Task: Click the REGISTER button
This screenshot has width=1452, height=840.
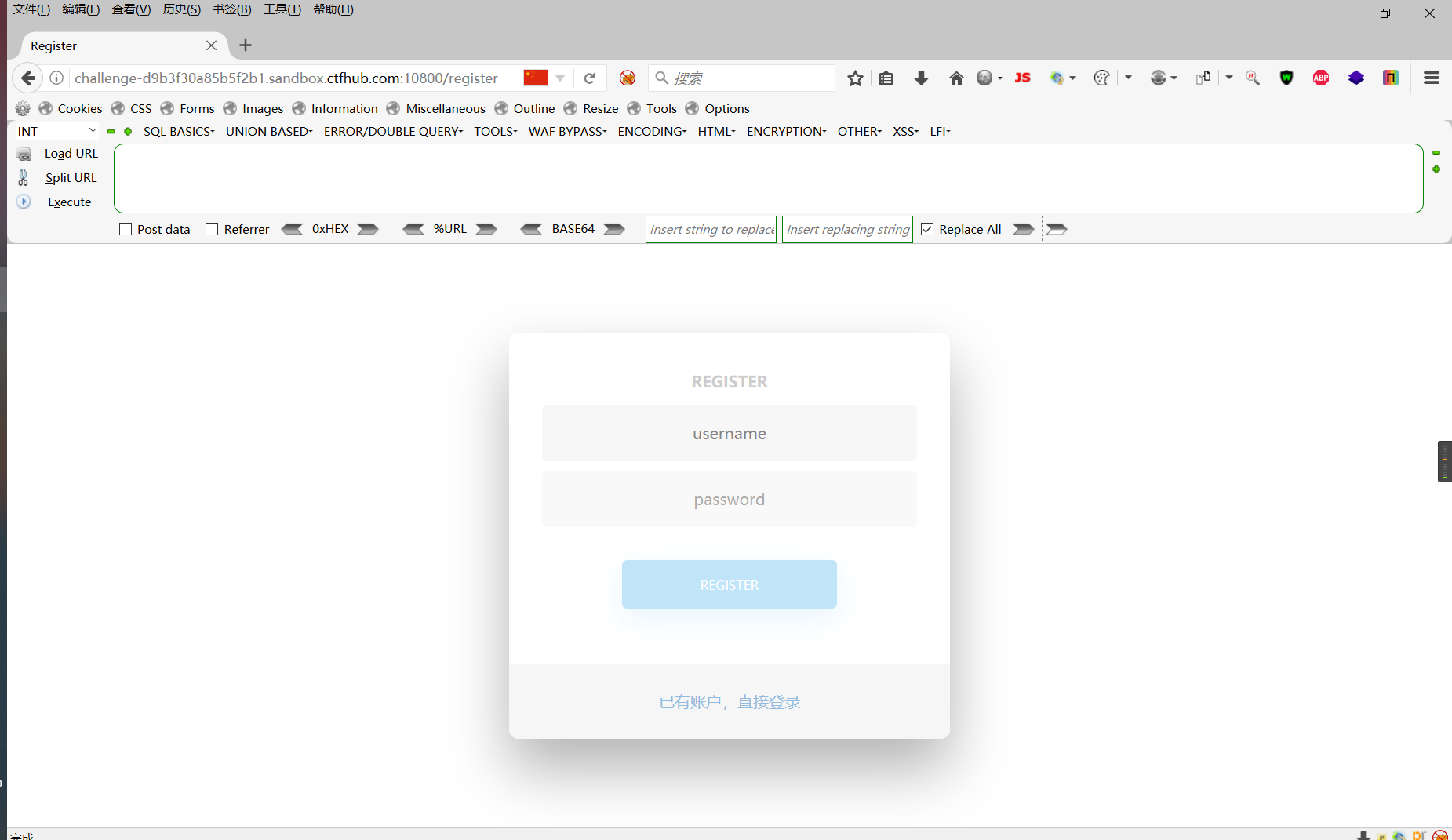Action: coord(729,584)
